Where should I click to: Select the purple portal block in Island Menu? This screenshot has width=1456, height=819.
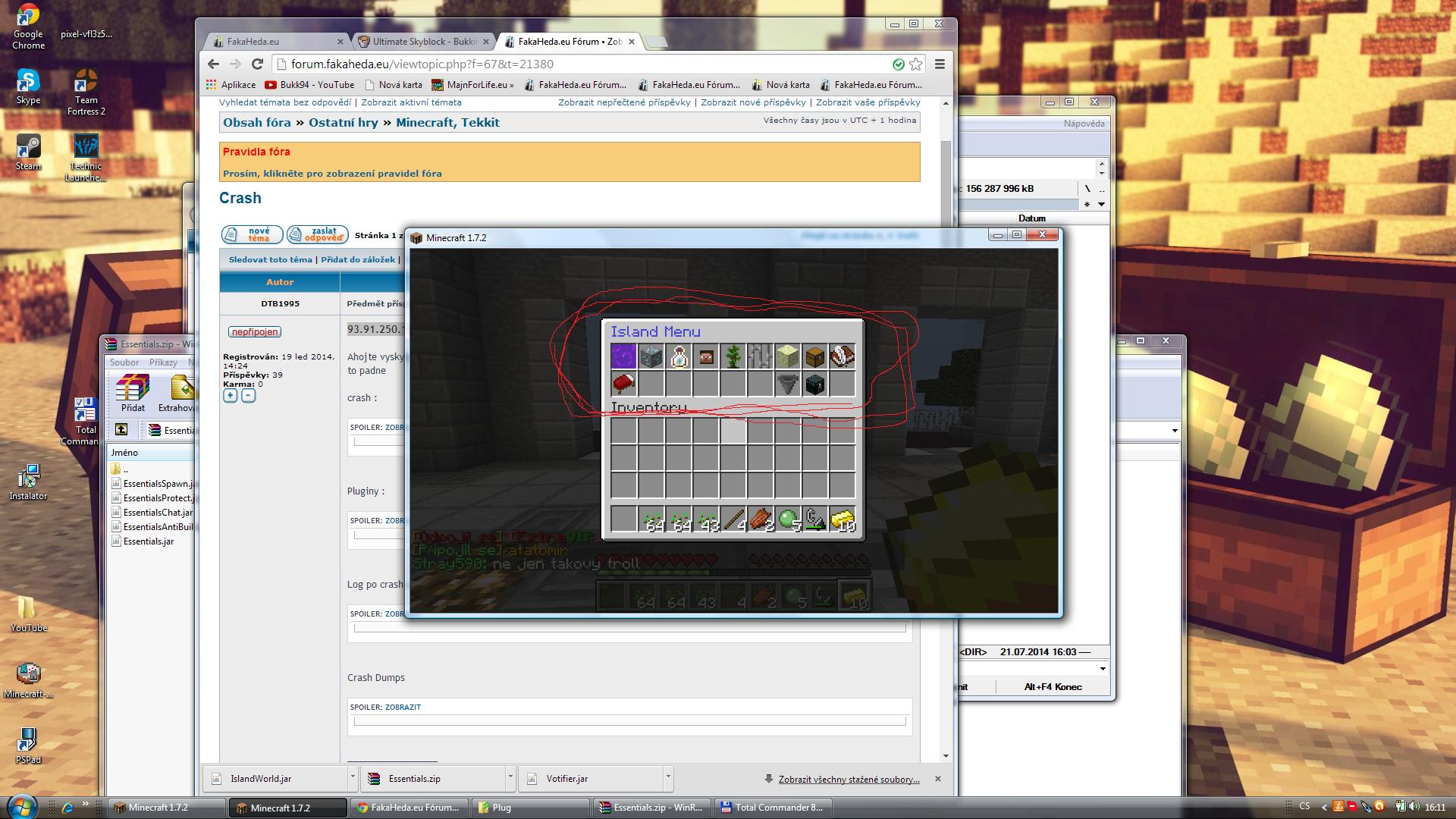pyautogui.click(x=623, y=356)
